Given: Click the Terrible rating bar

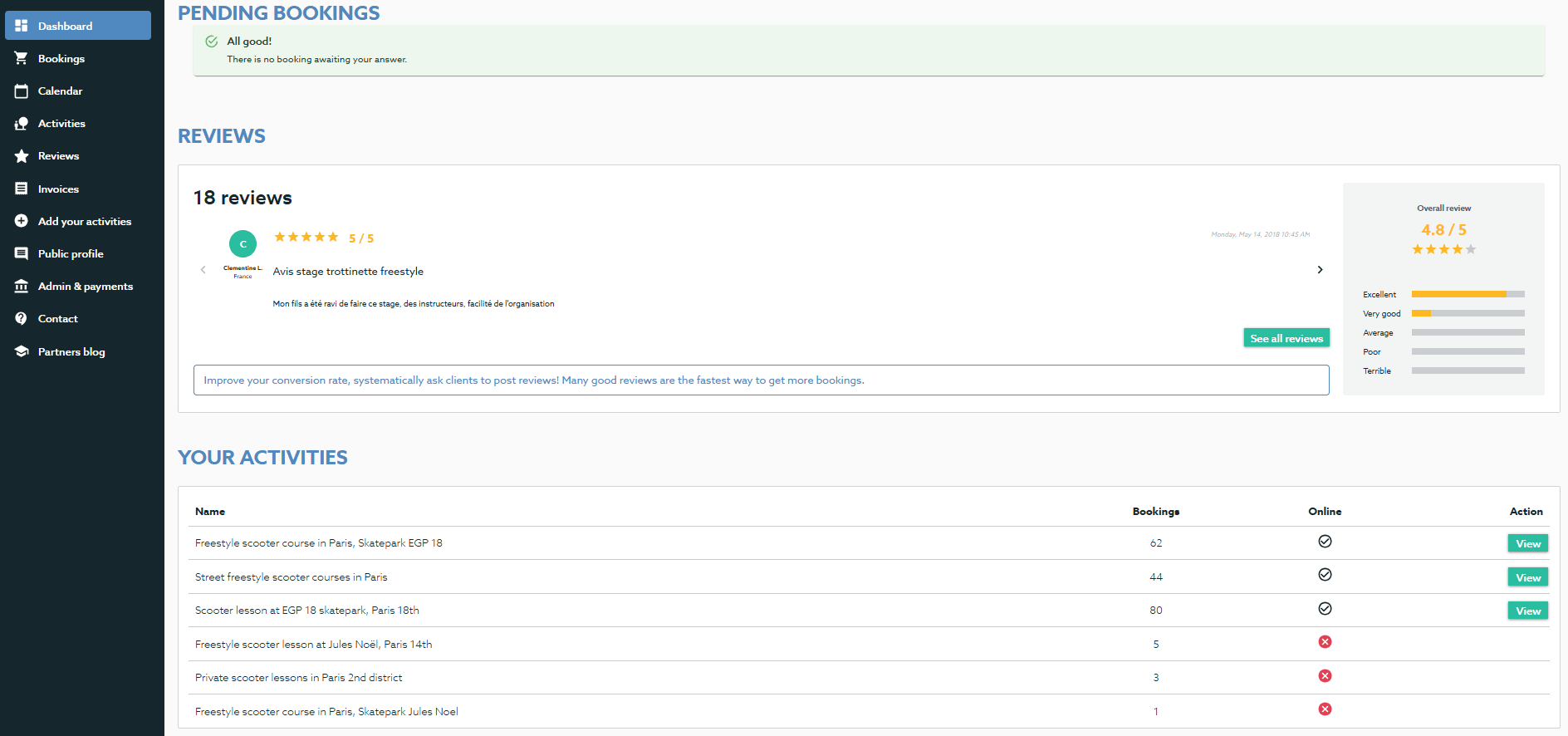Looking at the screenshot, I should (1468, 370).
